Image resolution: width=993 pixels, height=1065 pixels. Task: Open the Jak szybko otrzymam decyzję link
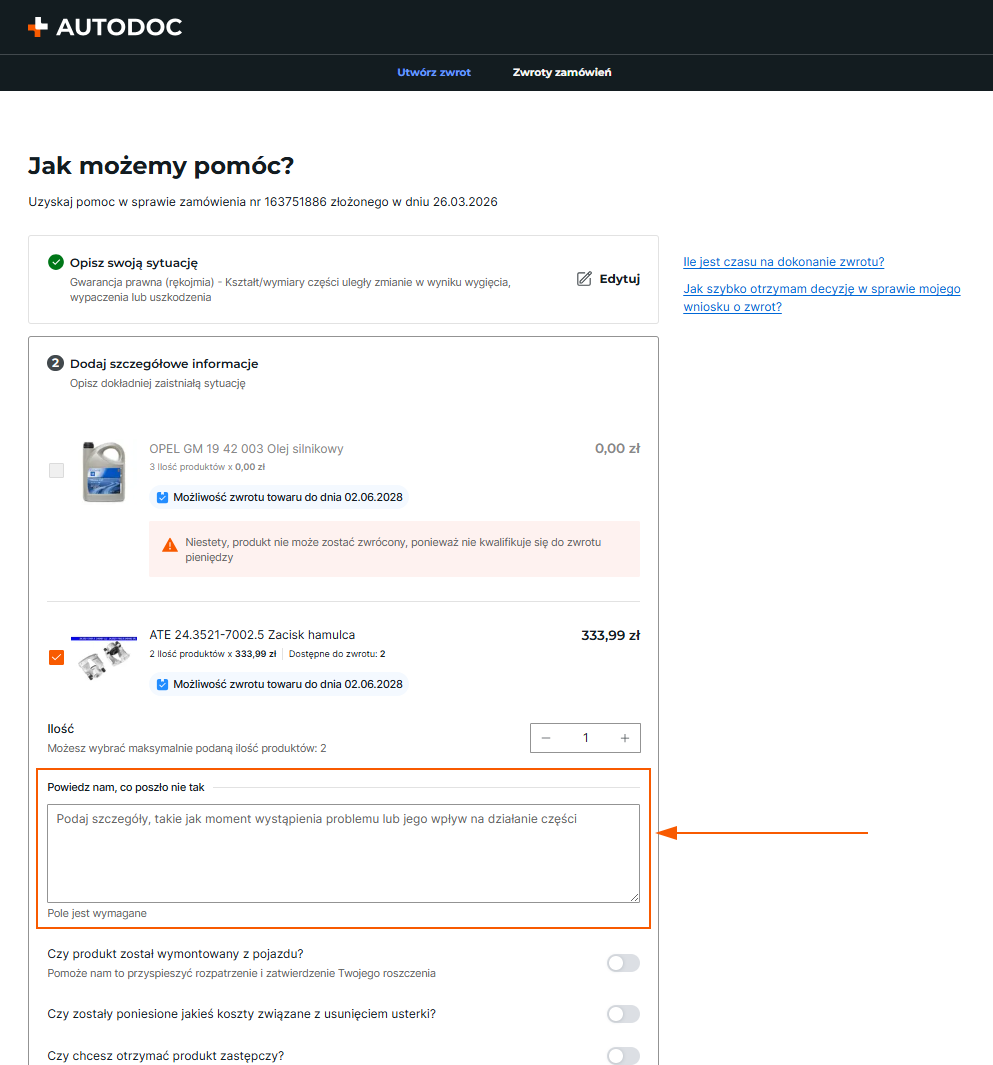[x=822, y=297]
